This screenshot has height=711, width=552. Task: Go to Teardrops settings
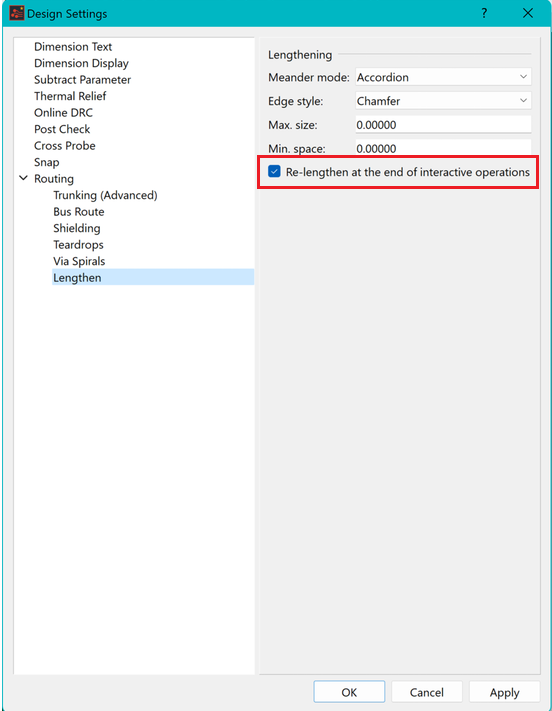click(78, 245)
